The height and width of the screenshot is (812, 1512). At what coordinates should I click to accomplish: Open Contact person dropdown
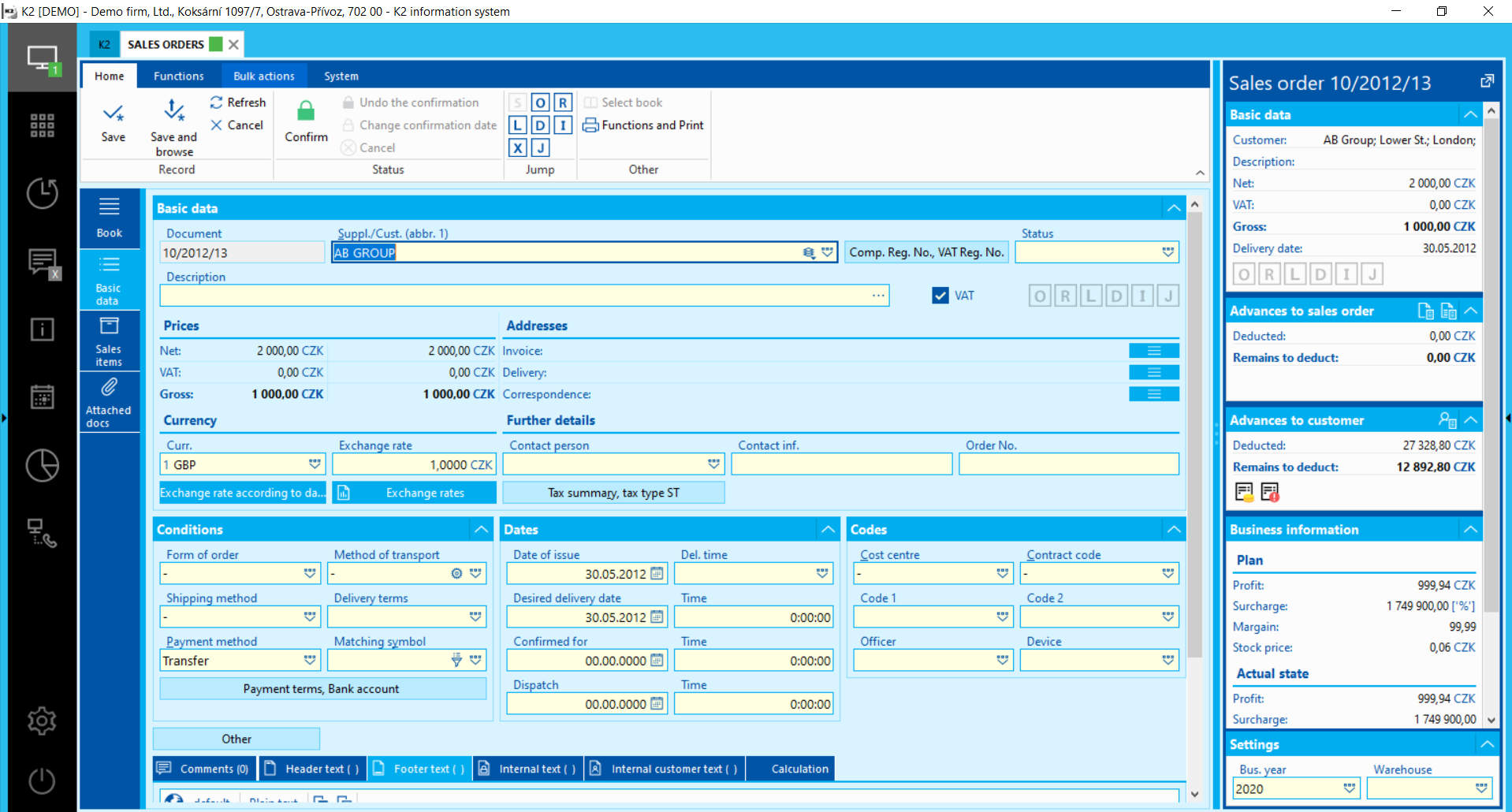pos(713,464)
